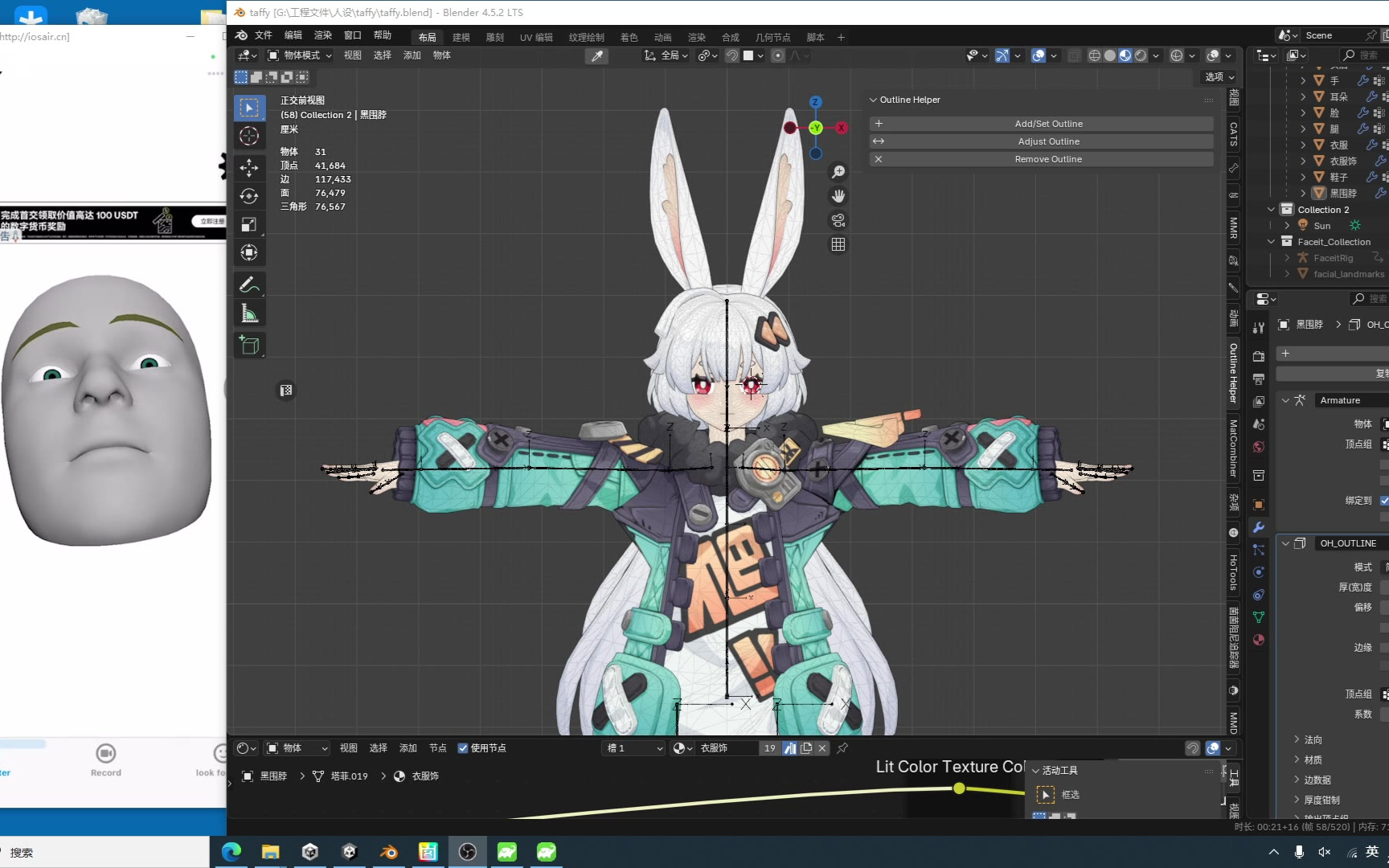Switch to the UV 编辑 workspace tab
The height and width of the screenshot is (868, 1389).
tap(536, 38)
